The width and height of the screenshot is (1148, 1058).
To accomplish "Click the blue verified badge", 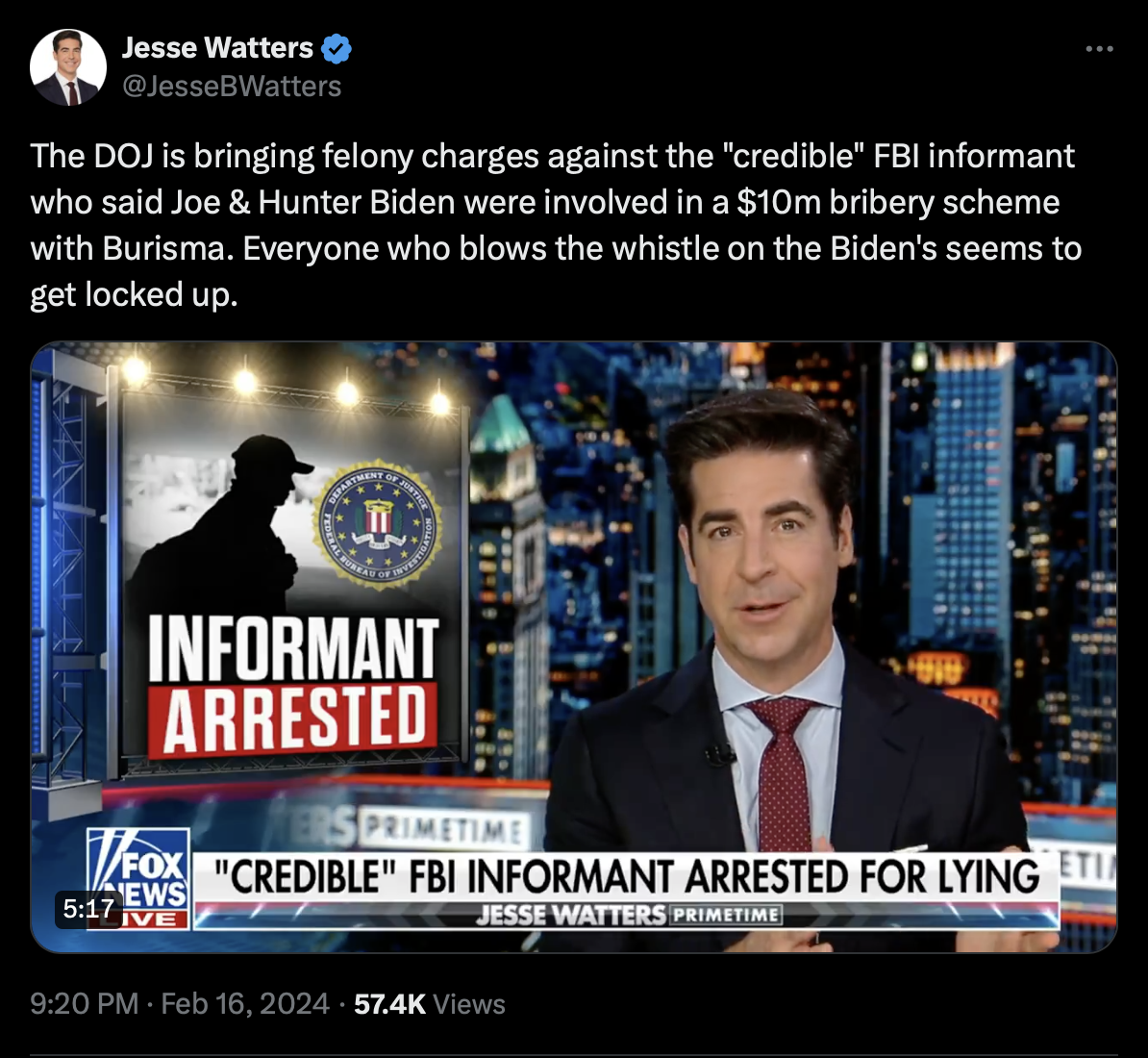I will (337, 48).
